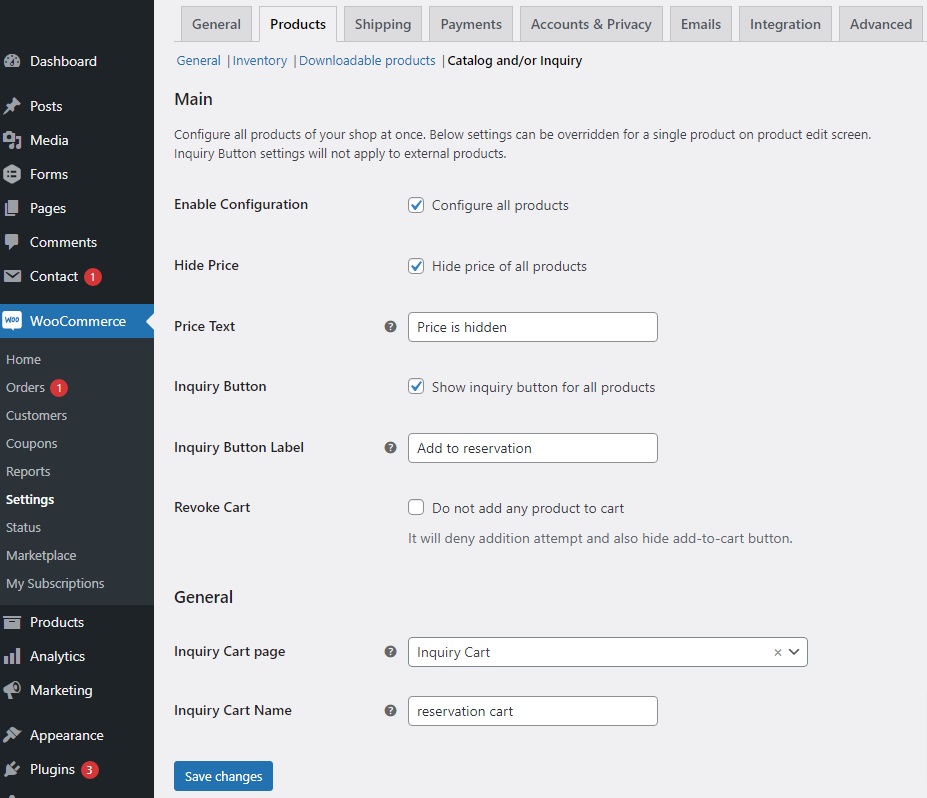
Task: Open the Downloadable products link
Action: tap(367, 61)
